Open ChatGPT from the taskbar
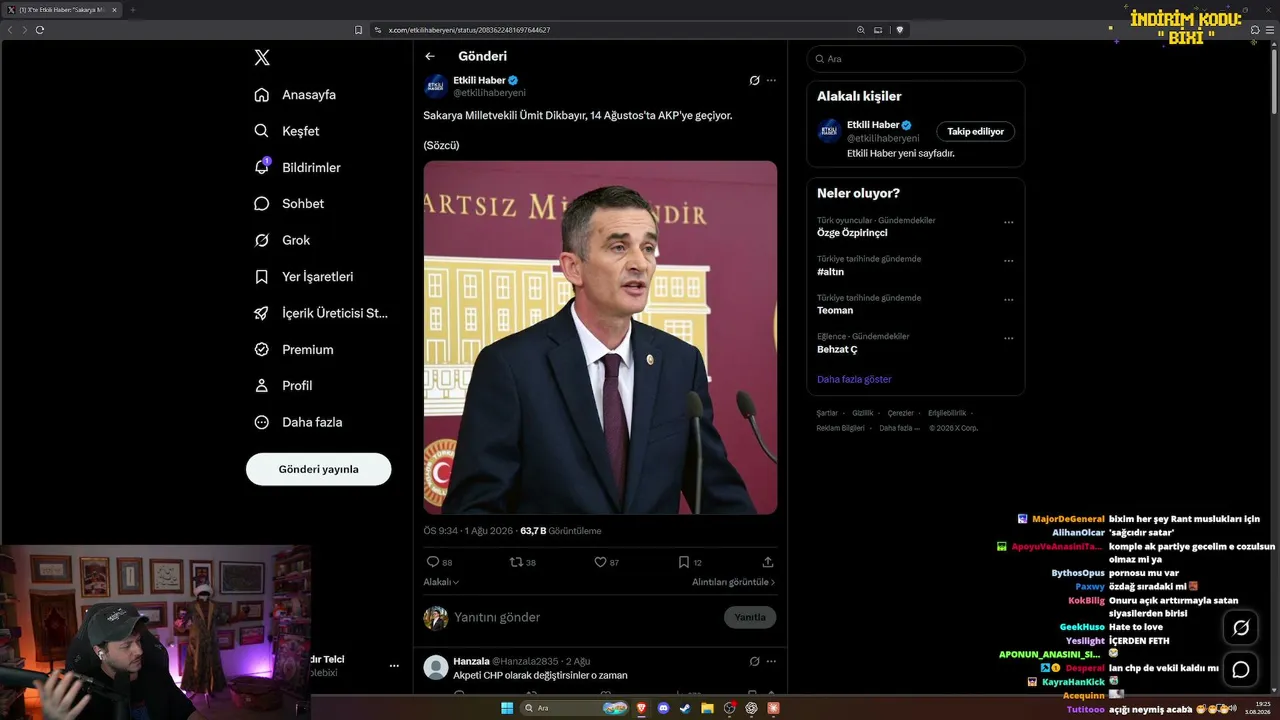The height and width of the screenshot is (720, 1280). 751,708
